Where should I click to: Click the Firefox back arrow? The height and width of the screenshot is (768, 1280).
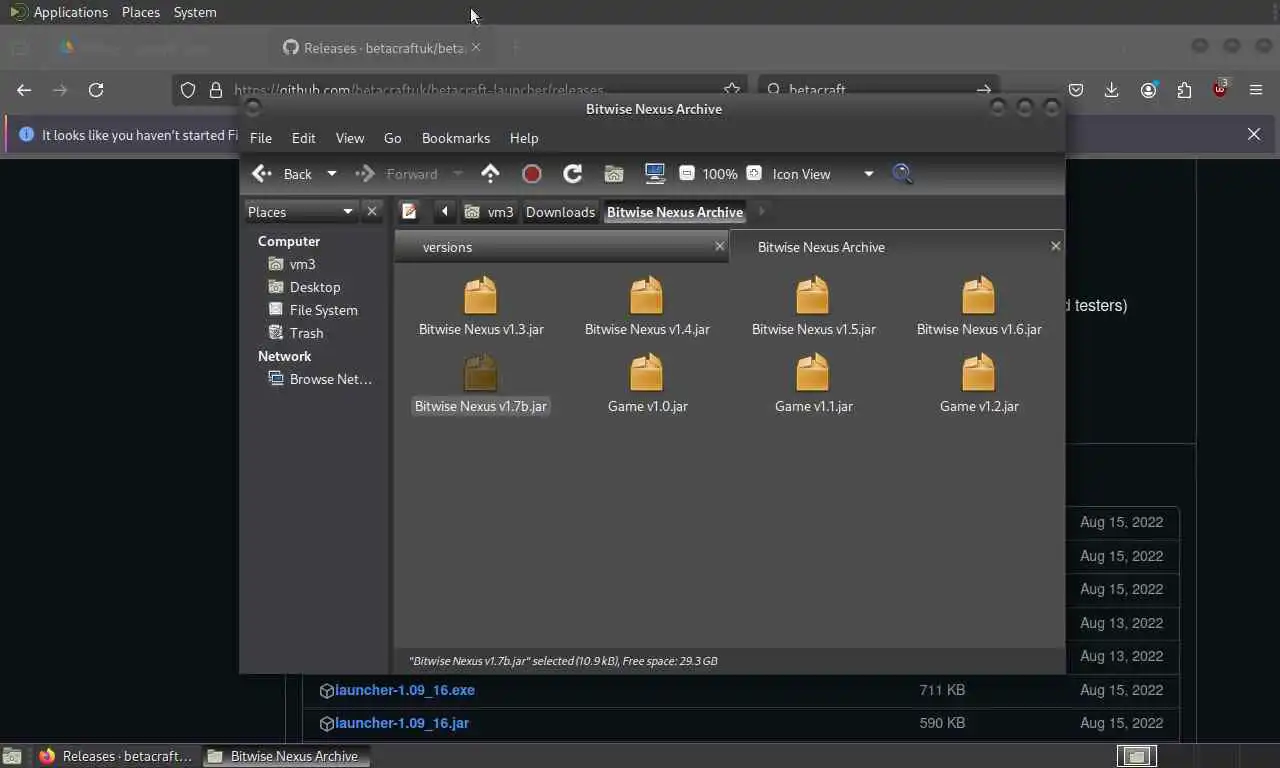pos(24,90)
